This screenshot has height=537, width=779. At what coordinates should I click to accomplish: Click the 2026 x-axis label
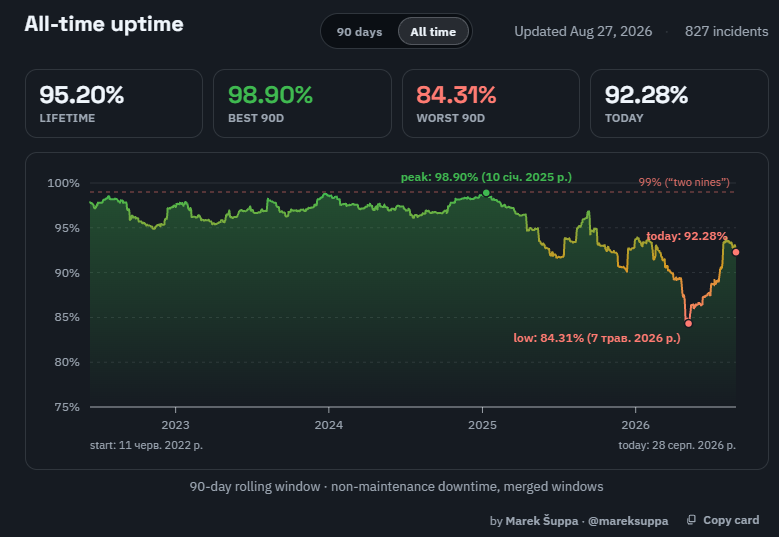(x=635, y=425)
